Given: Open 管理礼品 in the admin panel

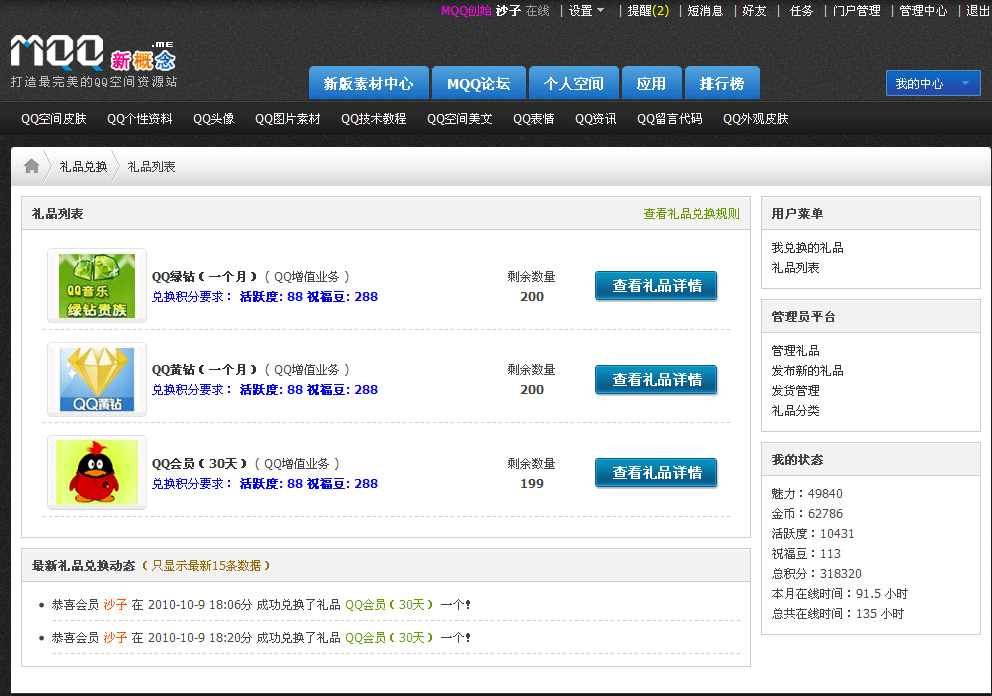Looking at the screenshot, I should [795, 351].
